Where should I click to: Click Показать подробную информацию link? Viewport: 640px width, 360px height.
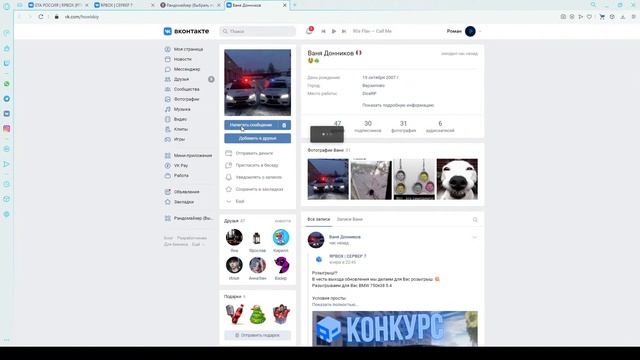tap(398, 105)
